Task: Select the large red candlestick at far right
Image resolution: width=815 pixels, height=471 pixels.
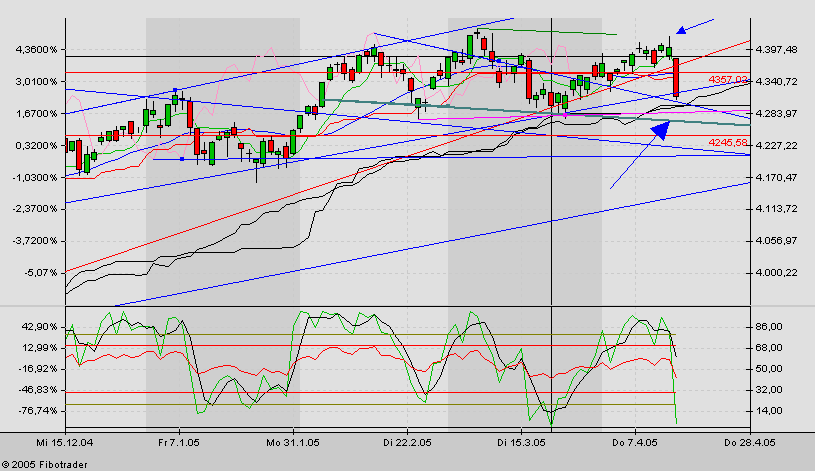Action: (x=677, y=77)
